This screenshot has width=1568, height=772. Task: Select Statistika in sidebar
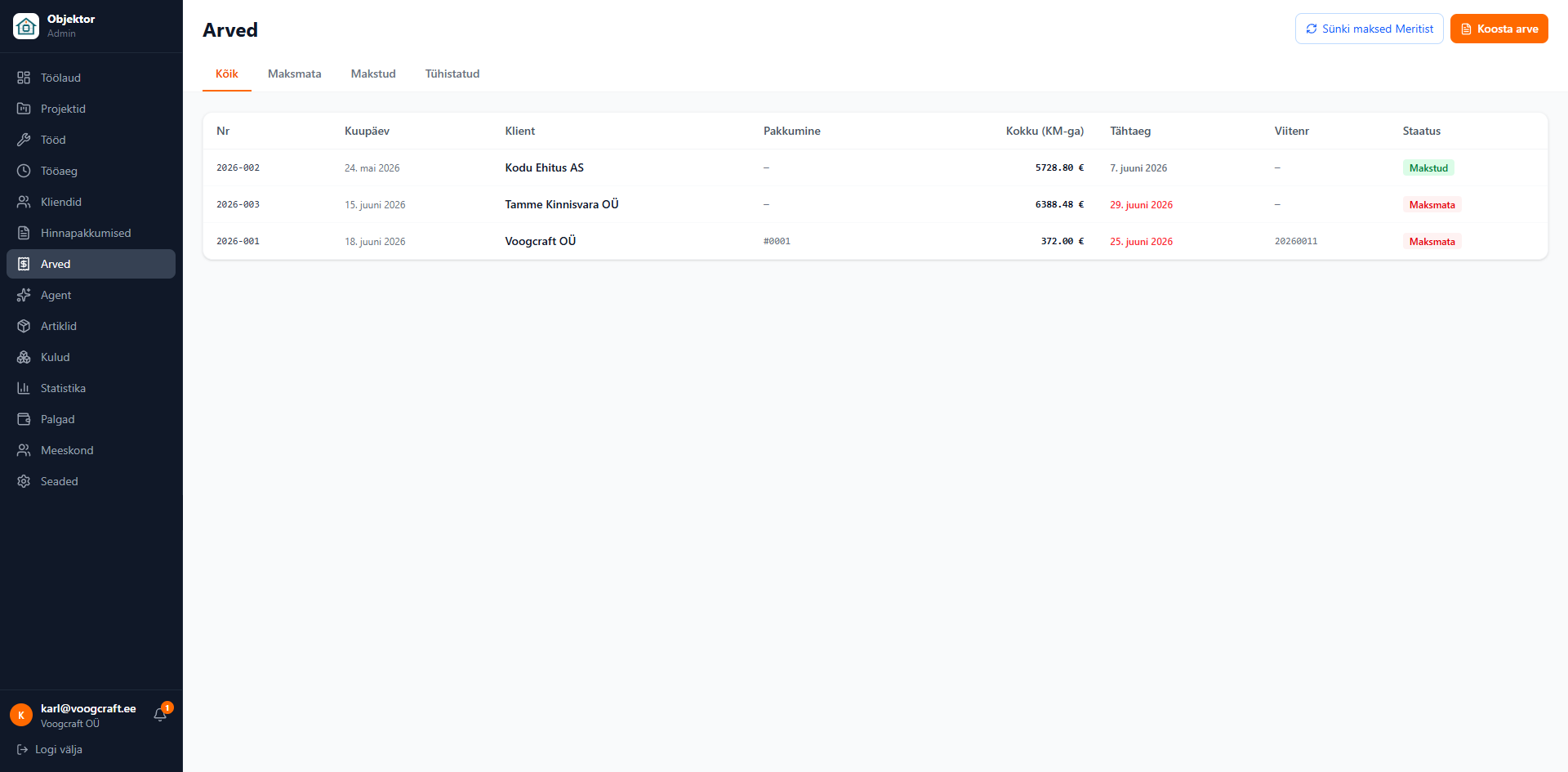pyautogui.click(x=91, y=388)
